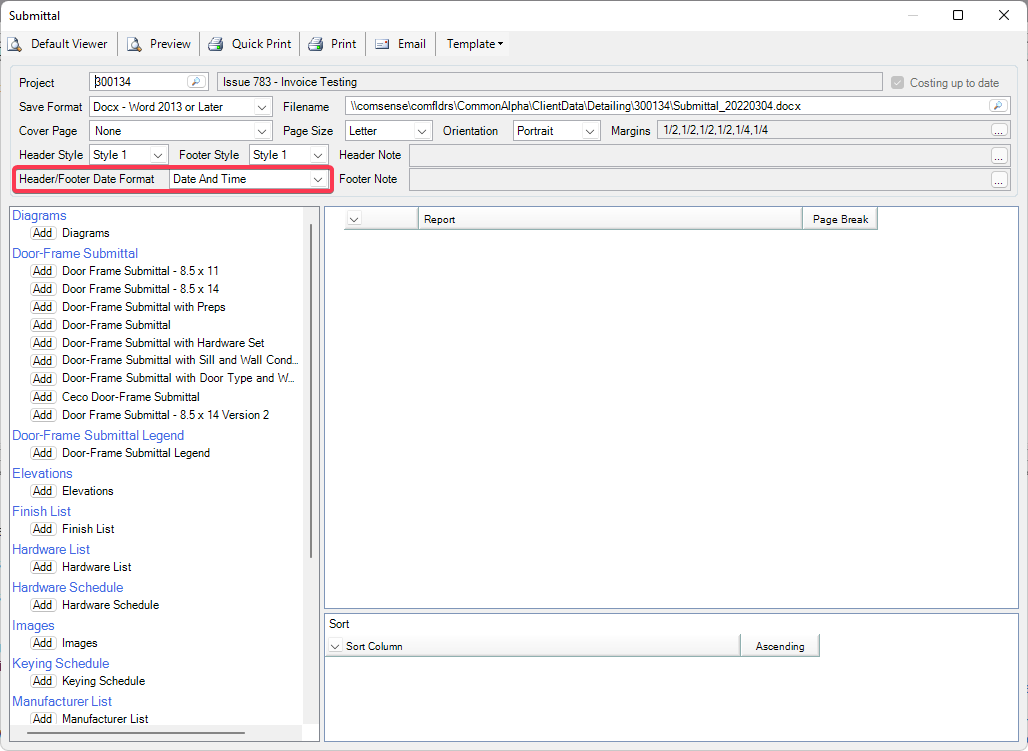Open the Margins ellipsis editor
Viewport: 1028px width, 751px height.
[999, 130]
